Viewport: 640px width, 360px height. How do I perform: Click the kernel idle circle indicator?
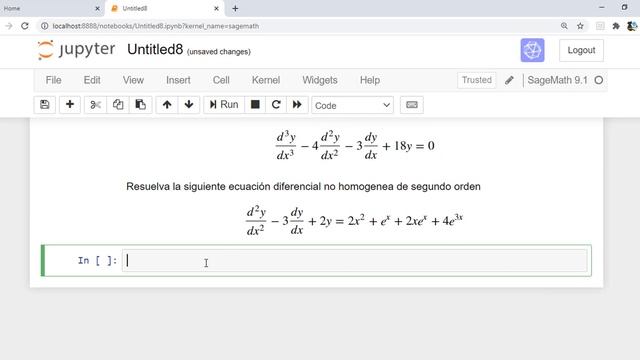598,80
